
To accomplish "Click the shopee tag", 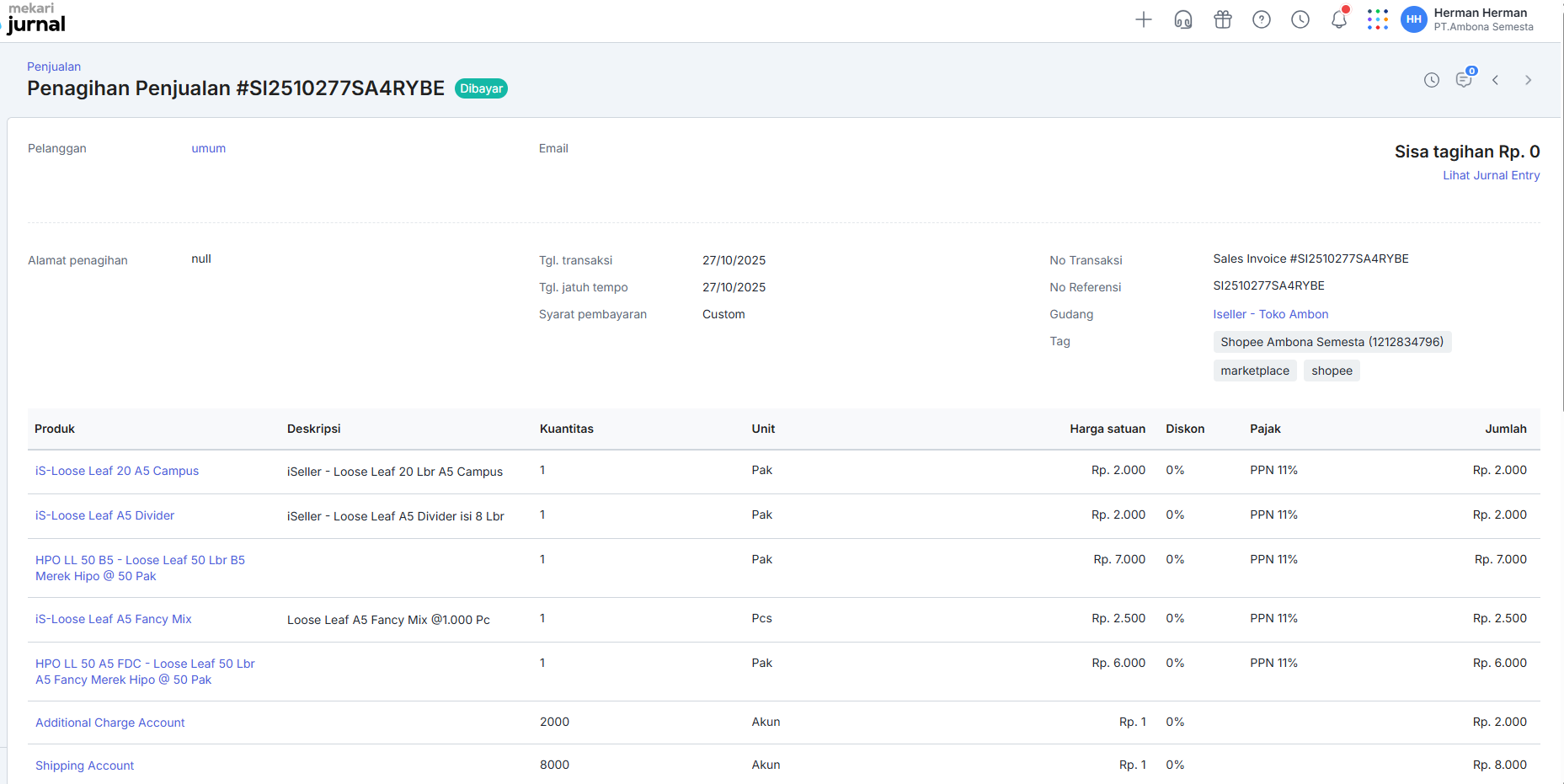I will 1331,371.
